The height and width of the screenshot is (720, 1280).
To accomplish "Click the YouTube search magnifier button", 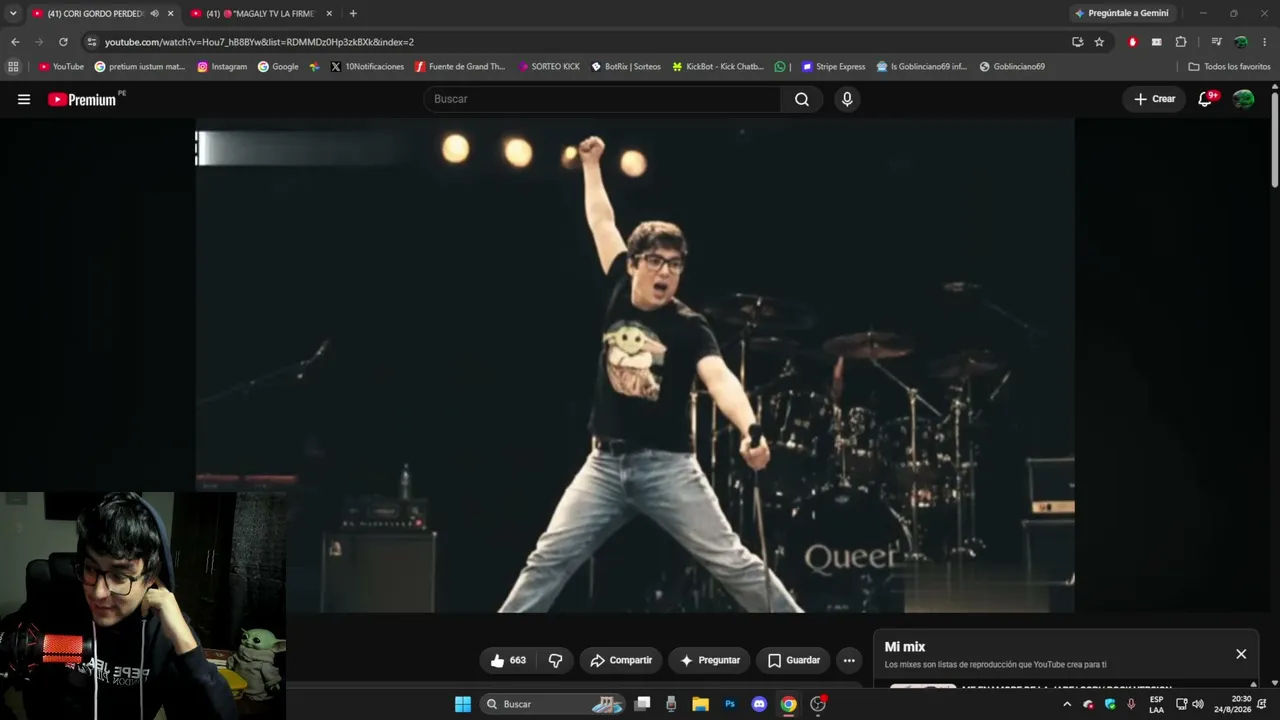I will [x=802, y=99].
